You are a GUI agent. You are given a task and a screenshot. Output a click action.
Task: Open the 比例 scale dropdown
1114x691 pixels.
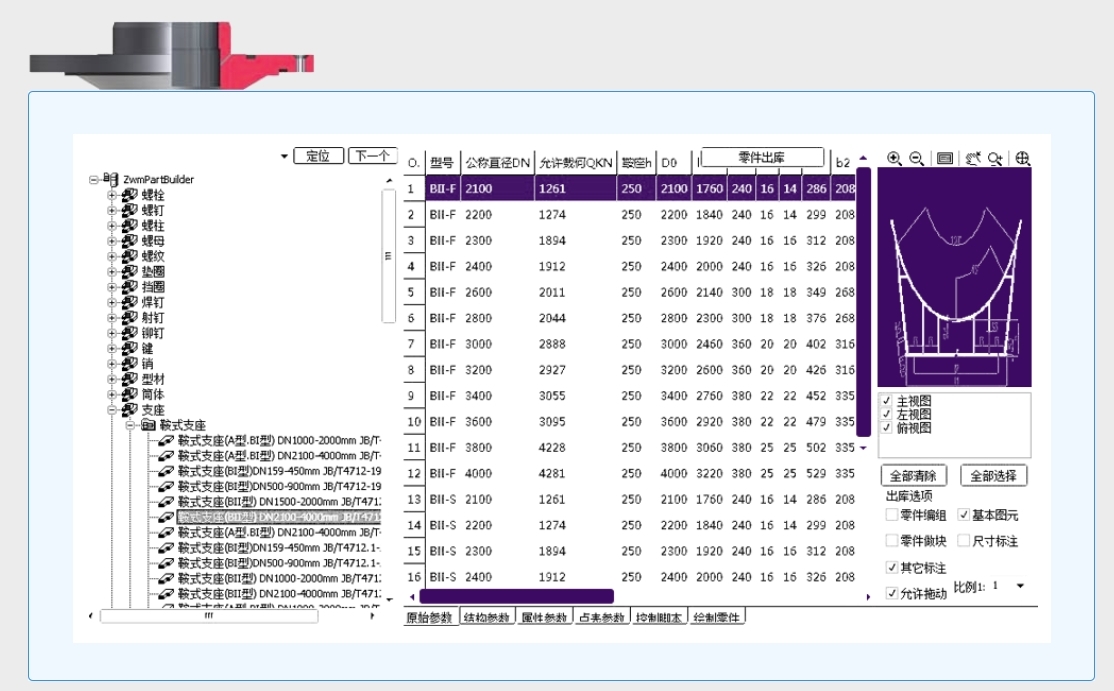[x=1020, y=586]
